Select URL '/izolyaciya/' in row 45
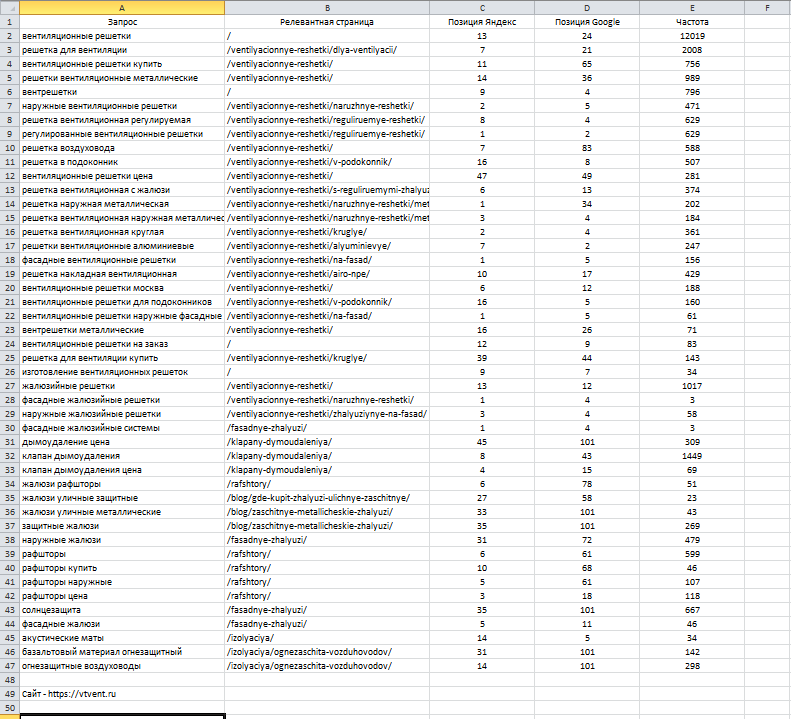The height and width of the screenshot is (719, 791). click(x=327, y=638)
